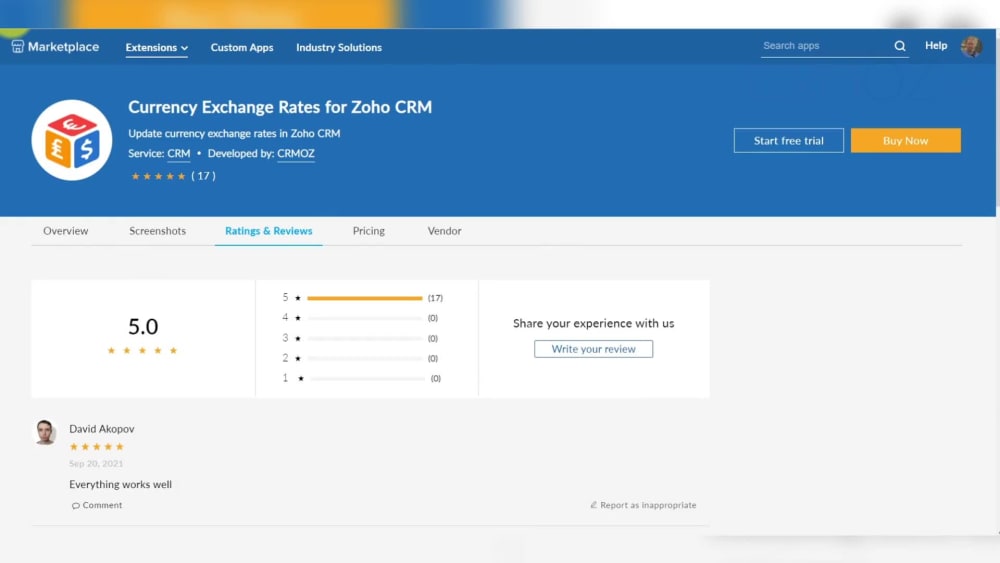Select the Ratings & Reviews tab

pyautogui.click(x=268, y=231)
